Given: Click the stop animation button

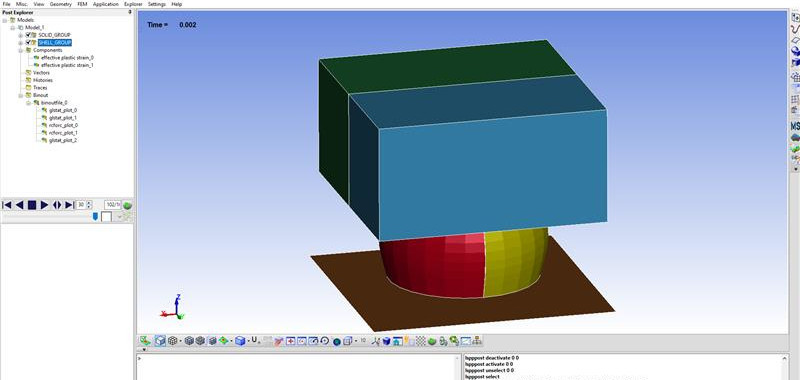Looking at the screenshot, I should tap(32, 205).
